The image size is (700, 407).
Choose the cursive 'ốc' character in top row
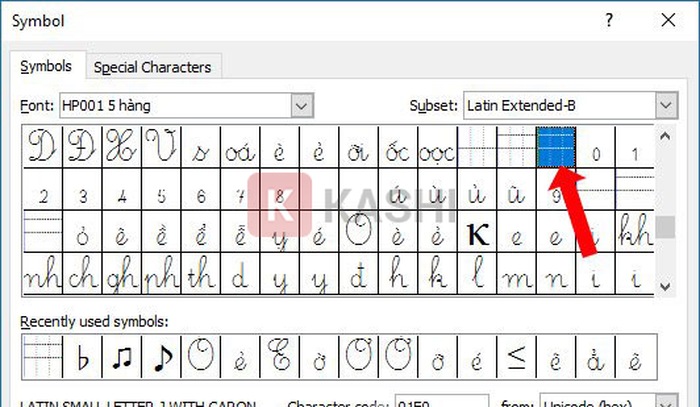point(399,148)
